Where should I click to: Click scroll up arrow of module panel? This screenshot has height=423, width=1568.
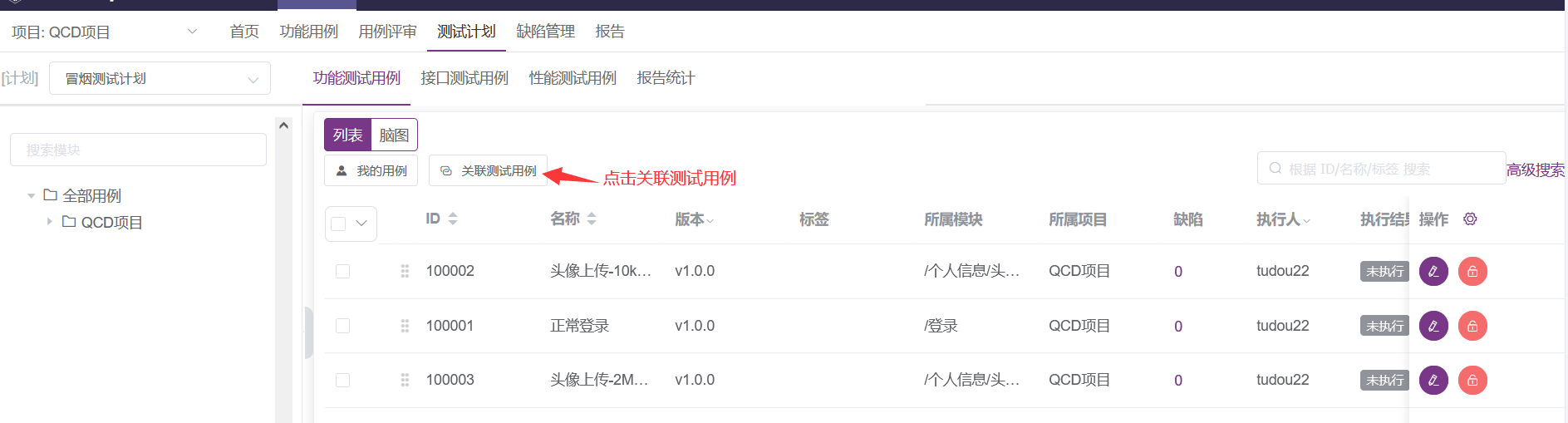[283, 125]
